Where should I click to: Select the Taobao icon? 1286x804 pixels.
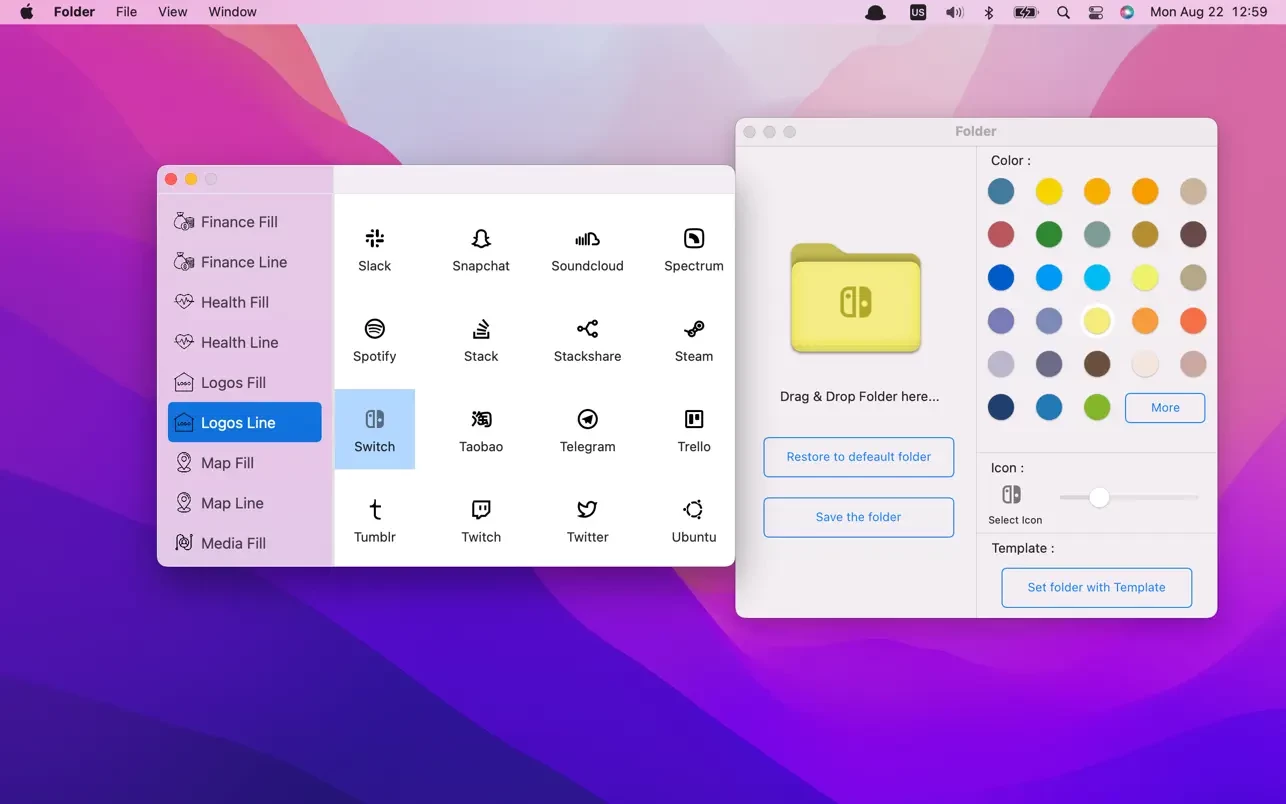(x=481, y=428)
